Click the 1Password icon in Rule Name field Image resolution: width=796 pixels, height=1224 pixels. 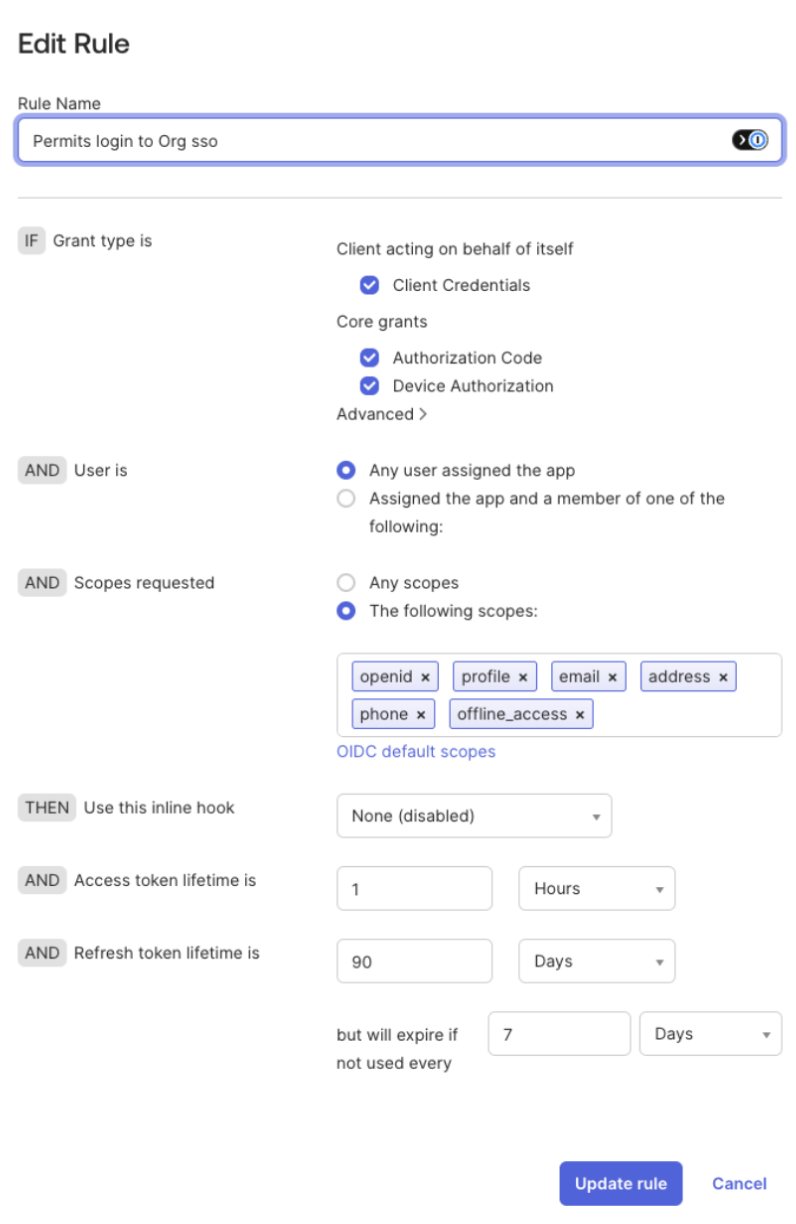[750, 140]
